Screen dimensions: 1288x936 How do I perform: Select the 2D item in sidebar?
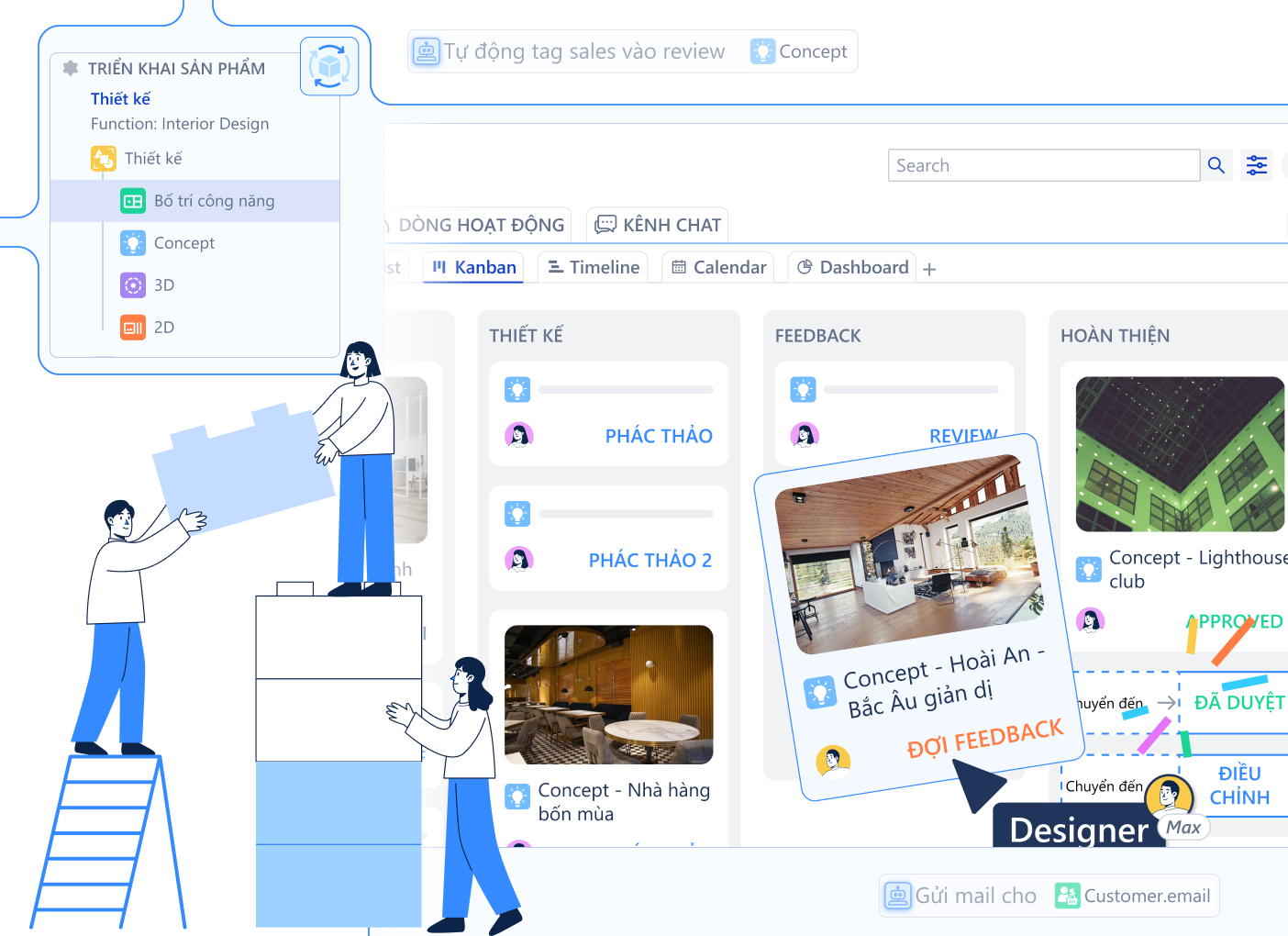click(163, 328)
